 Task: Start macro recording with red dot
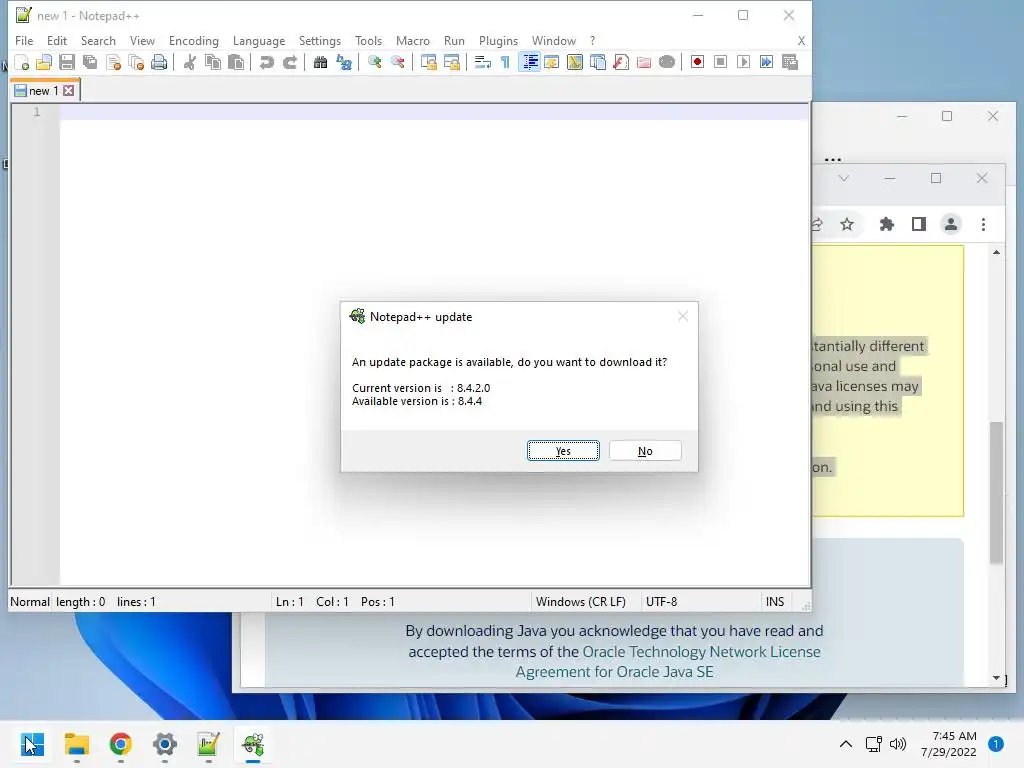pos(697,62)
